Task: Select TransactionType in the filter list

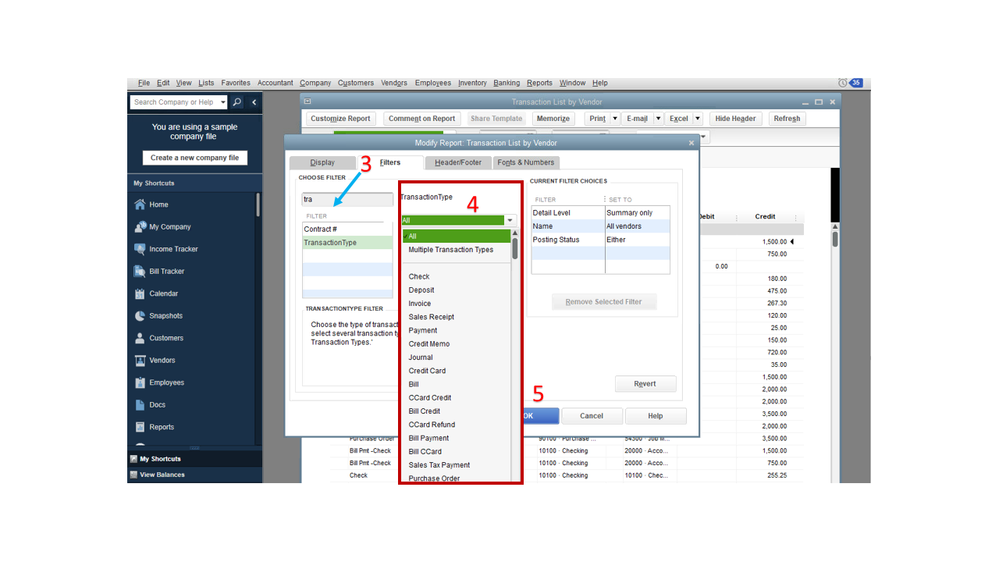Action: [x=347, y=243]
